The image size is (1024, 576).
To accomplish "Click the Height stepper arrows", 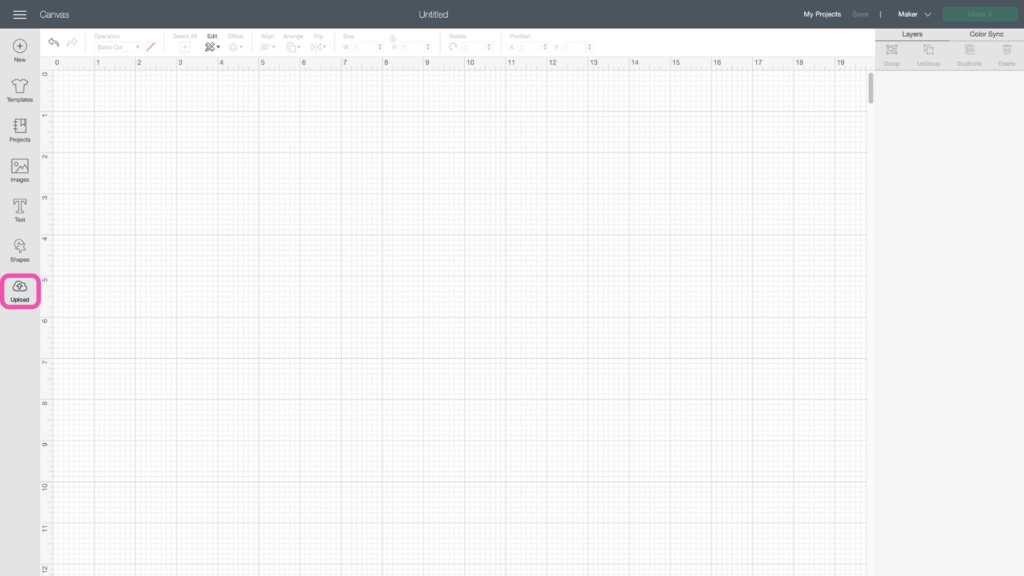I will (x=428, y=47).
